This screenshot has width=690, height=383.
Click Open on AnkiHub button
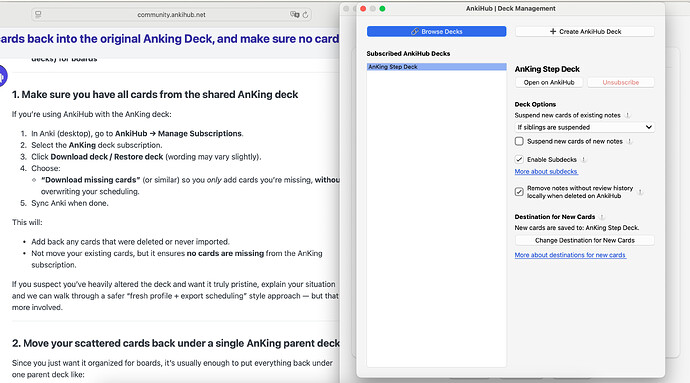click(549, 82)
